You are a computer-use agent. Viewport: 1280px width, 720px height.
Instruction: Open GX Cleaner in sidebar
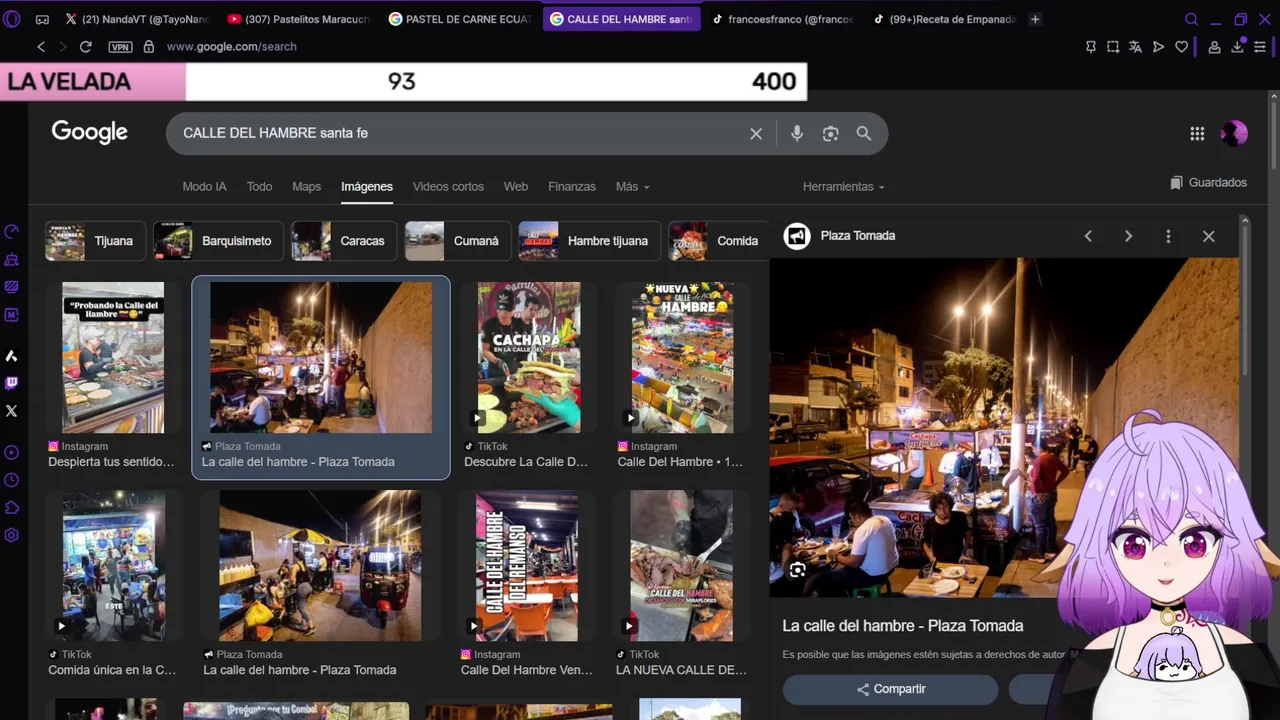pyautogui.click(x=12, y=260)
